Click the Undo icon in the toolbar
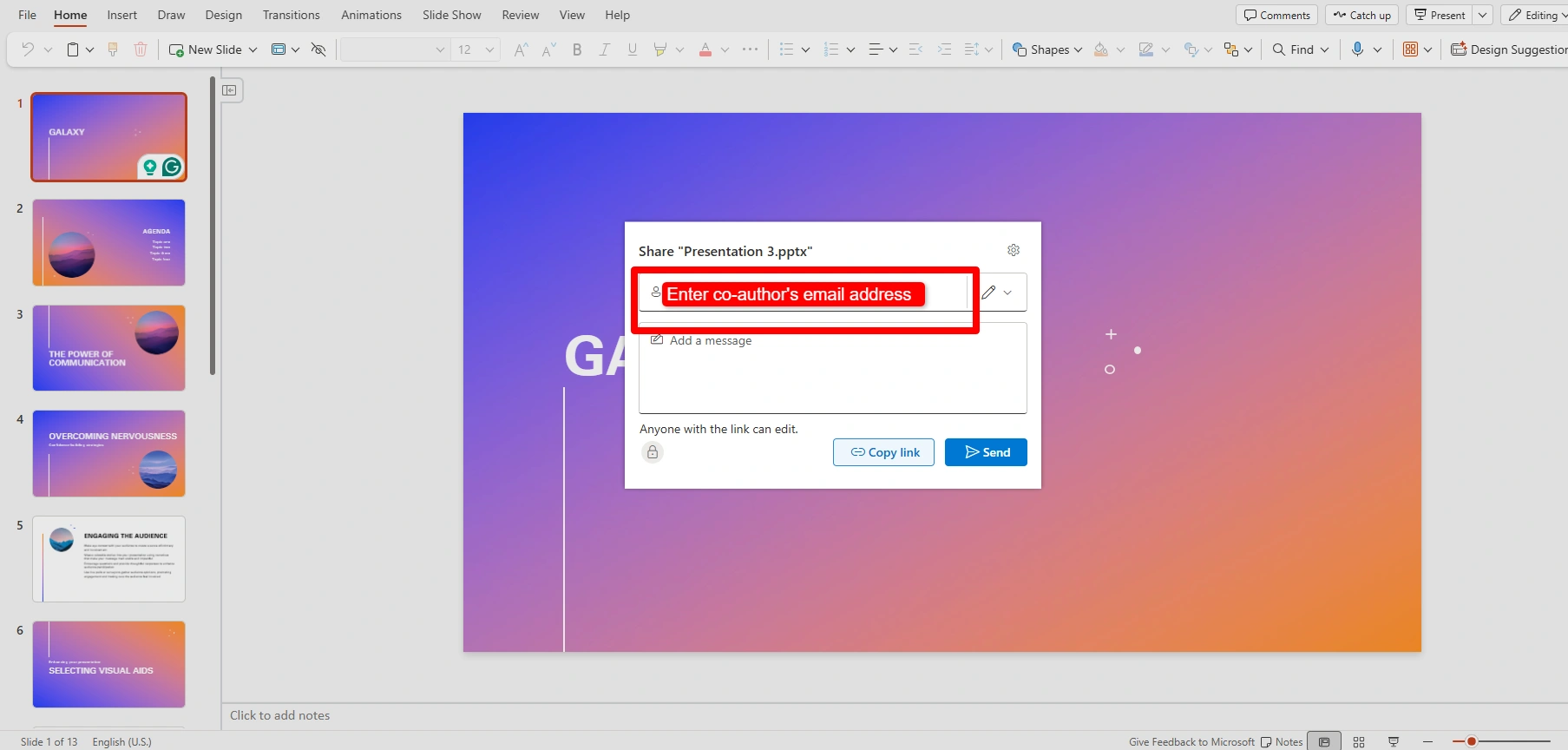Image resolution: width=1568 pixels, height=750 pixels. click(x=27, y=49)
